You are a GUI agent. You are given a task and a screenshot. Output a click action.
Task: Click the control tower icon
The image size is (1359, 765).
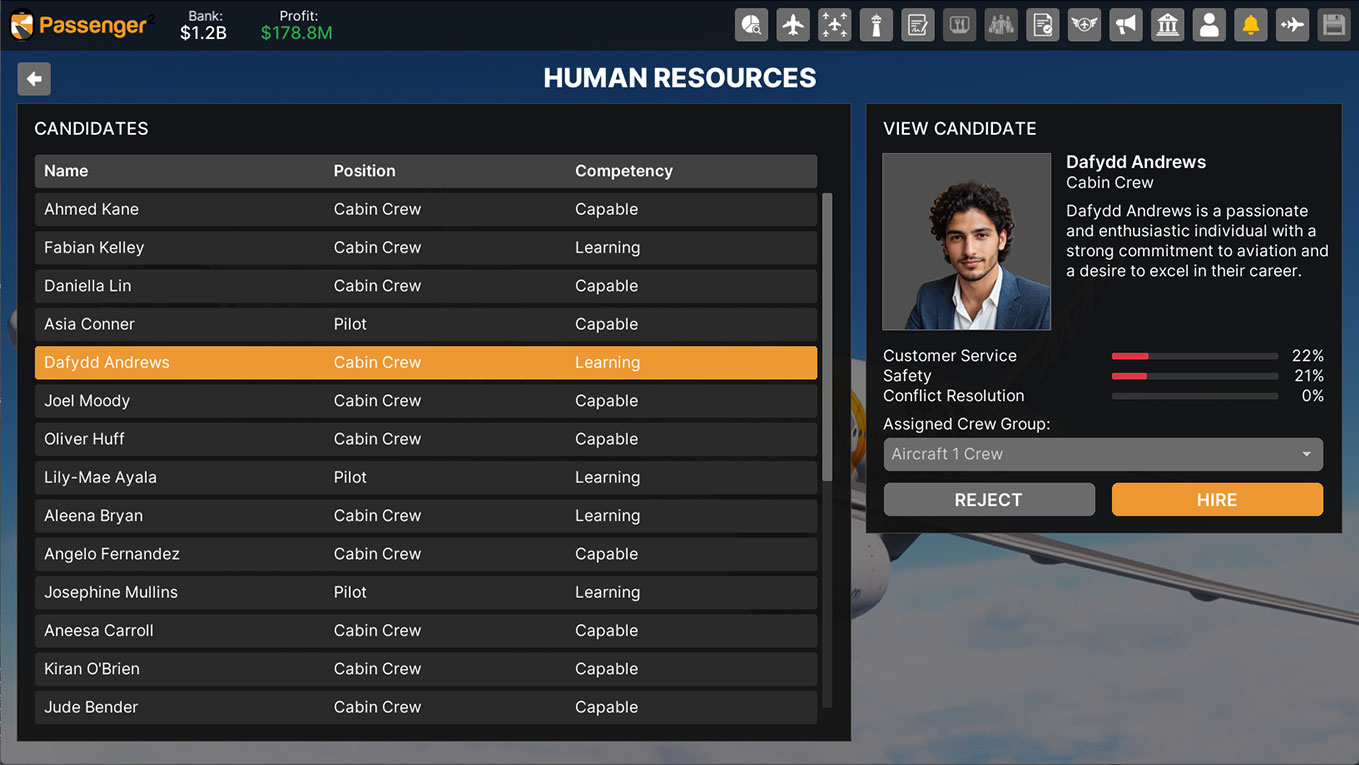tap(876, 25)
